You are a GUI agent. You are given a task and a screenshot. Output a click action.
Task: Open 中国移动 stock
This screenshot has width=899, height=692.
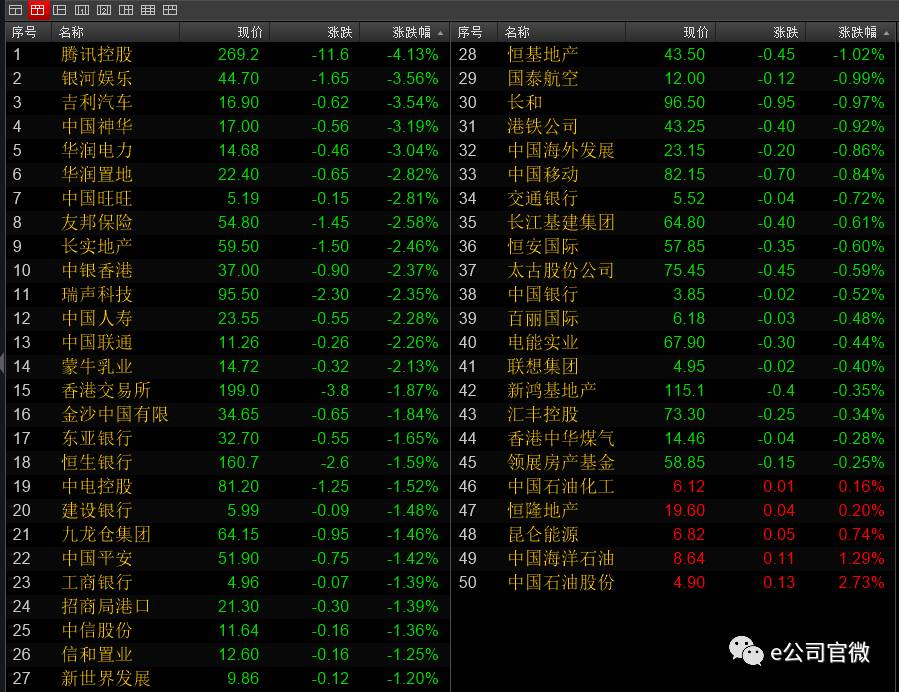click(543, 174)
